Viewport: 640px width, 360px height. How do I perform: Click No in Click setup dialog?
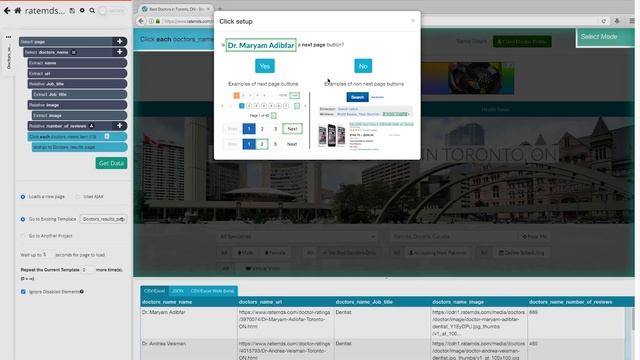pos(363,66)
